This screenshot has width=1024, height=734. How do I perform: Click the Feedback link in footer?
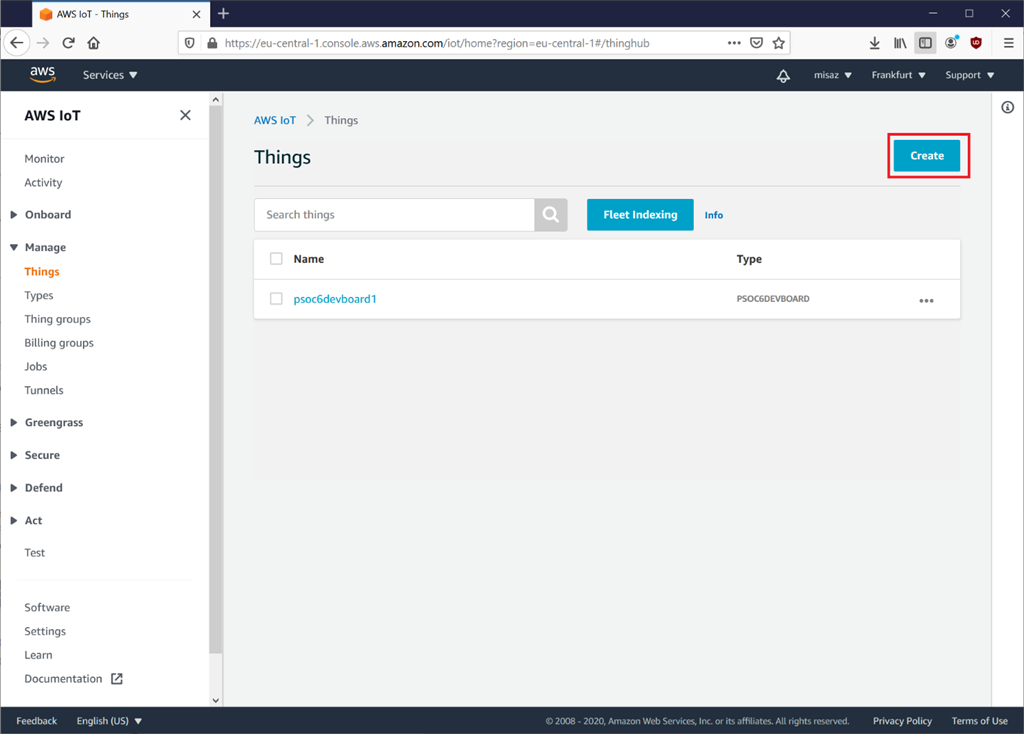tap(37, 721)
